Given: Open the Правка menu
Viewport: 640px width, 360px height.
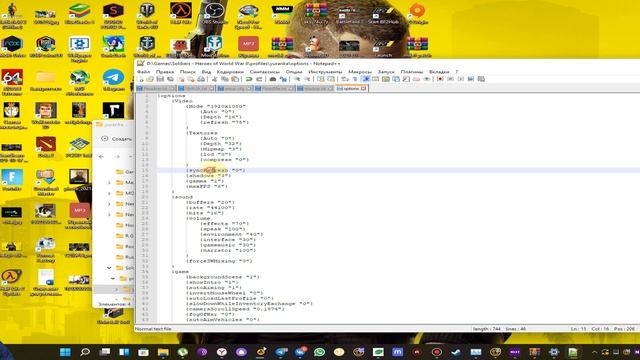Looking at the screenshot, I should [165, 72].
